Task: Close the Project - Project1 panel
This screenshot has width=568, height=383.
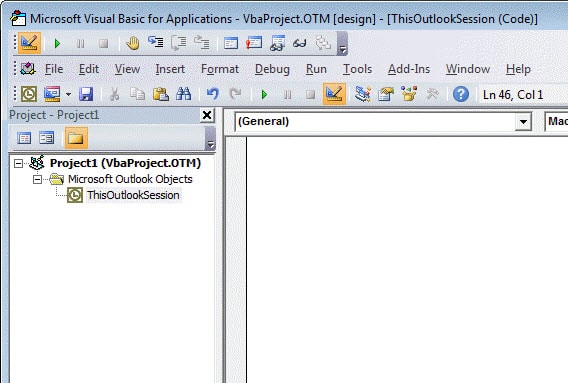Action: (x=207, y=115)
